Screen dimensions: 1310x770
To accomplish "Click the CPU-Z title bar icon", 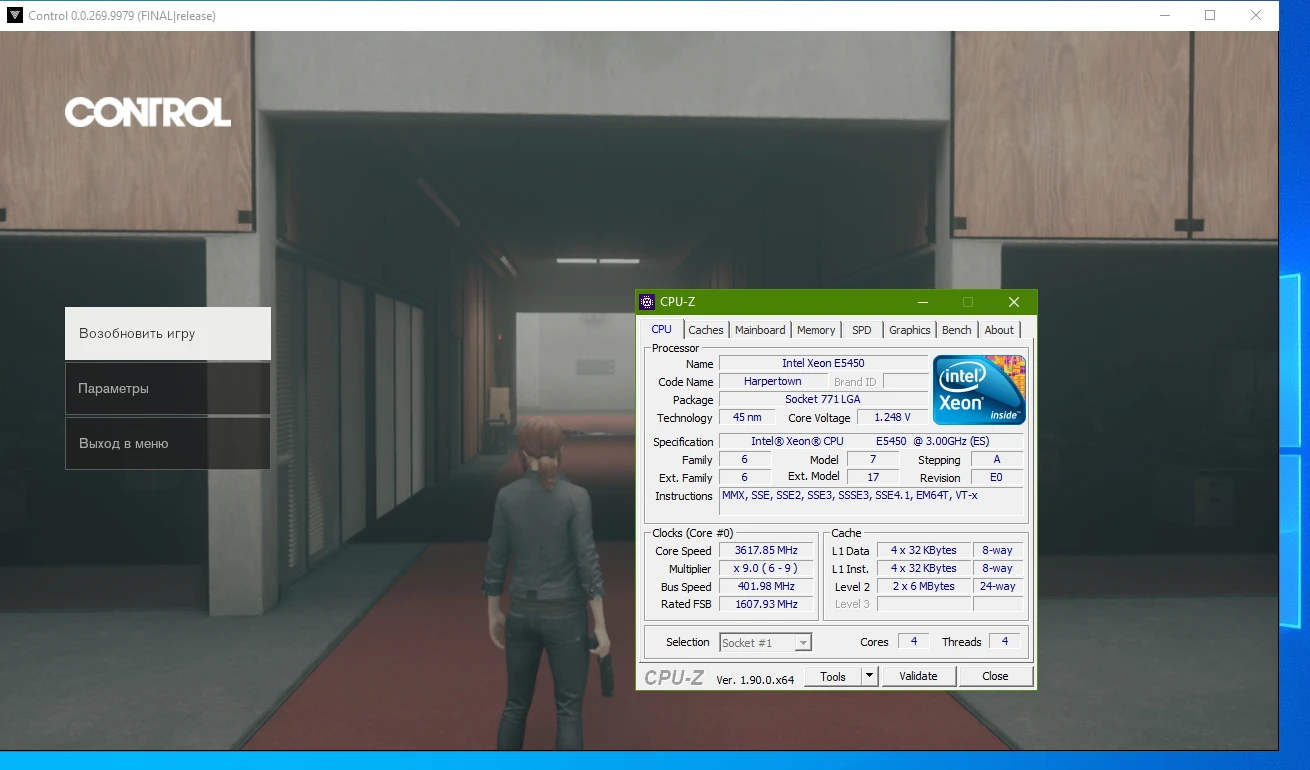I will (x=647, y=302).
